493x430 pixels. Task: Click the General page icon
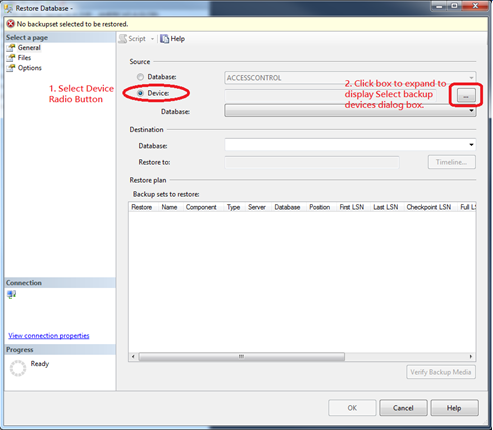pyautogui.click(x=11, y=48)
